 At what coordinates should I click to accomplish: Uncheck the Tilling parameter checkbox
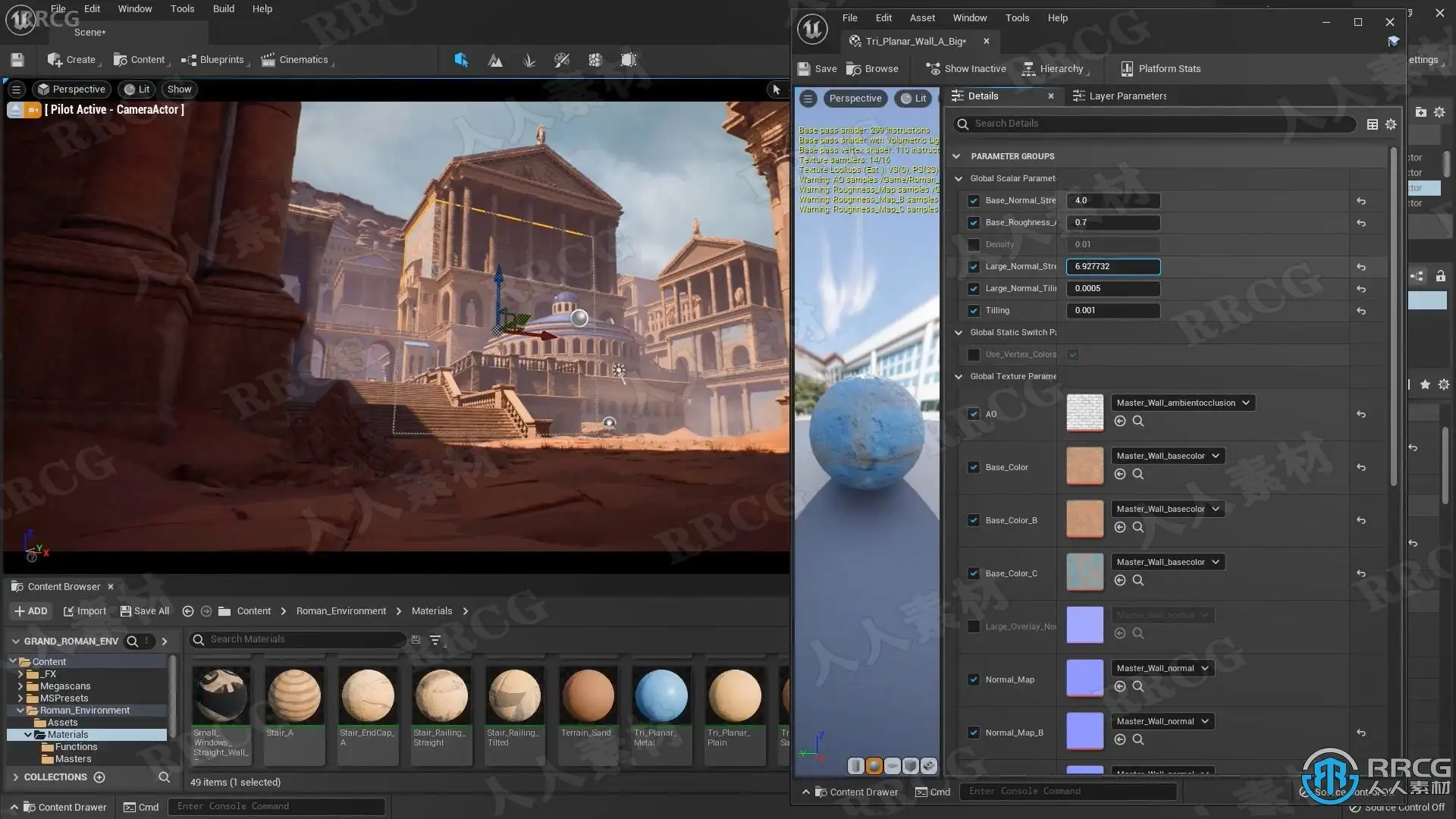click(x=974, y=311)
